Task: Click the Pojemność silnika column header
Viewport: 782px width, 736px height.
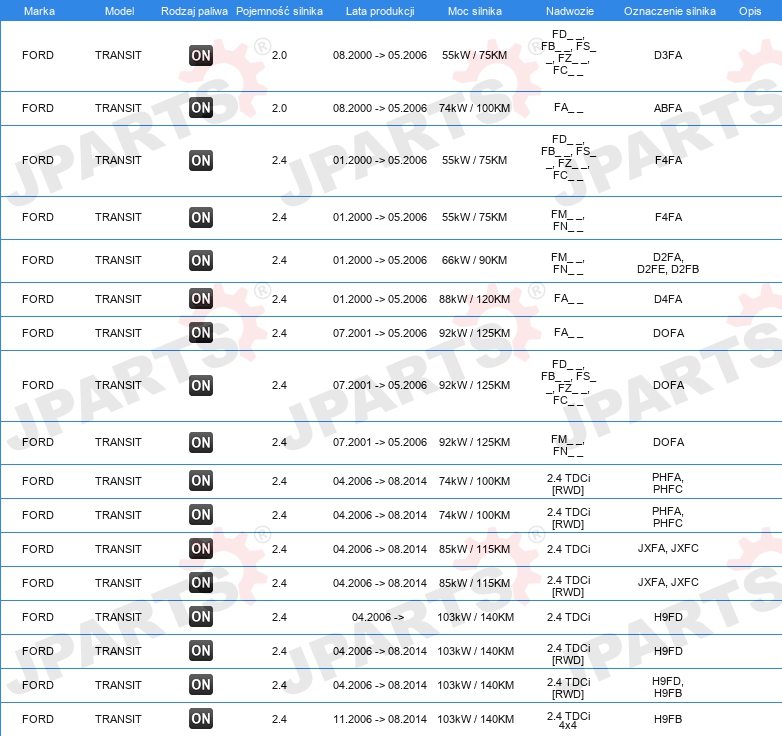Action: click(x=279, y=11)
